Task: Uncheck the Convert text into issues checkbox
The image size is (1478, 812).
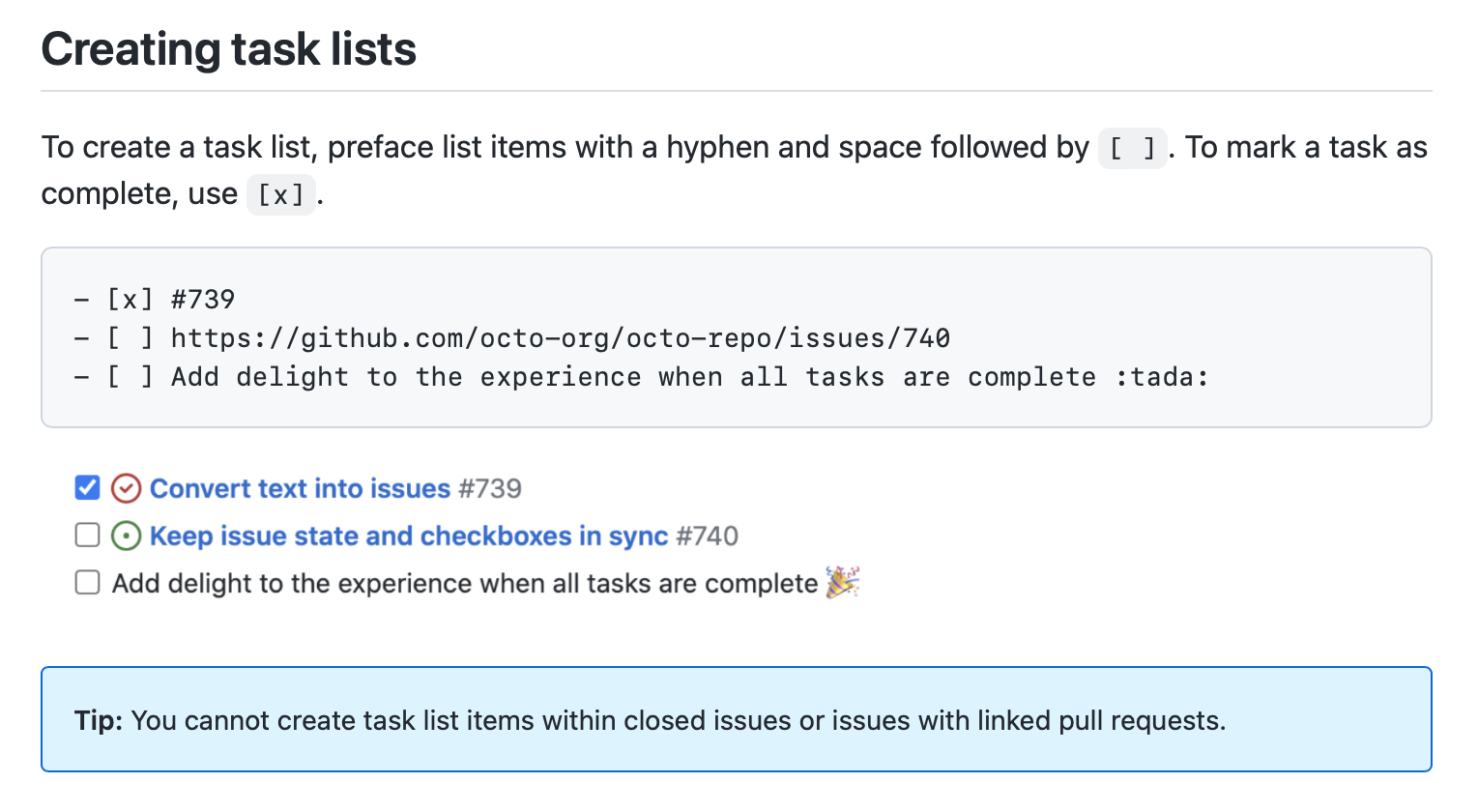Action: point(87,488)
